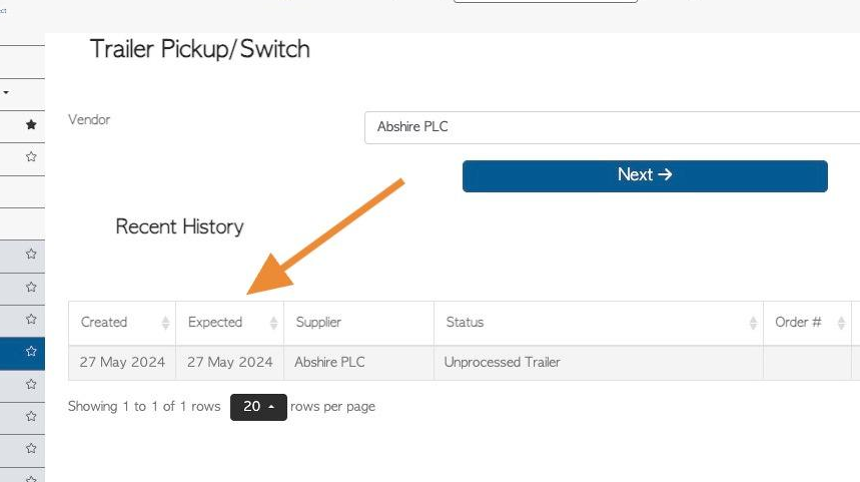Click the blue Next button
Image resolution: width=860 pixels, height=482 pixels.
click(644, 176)
